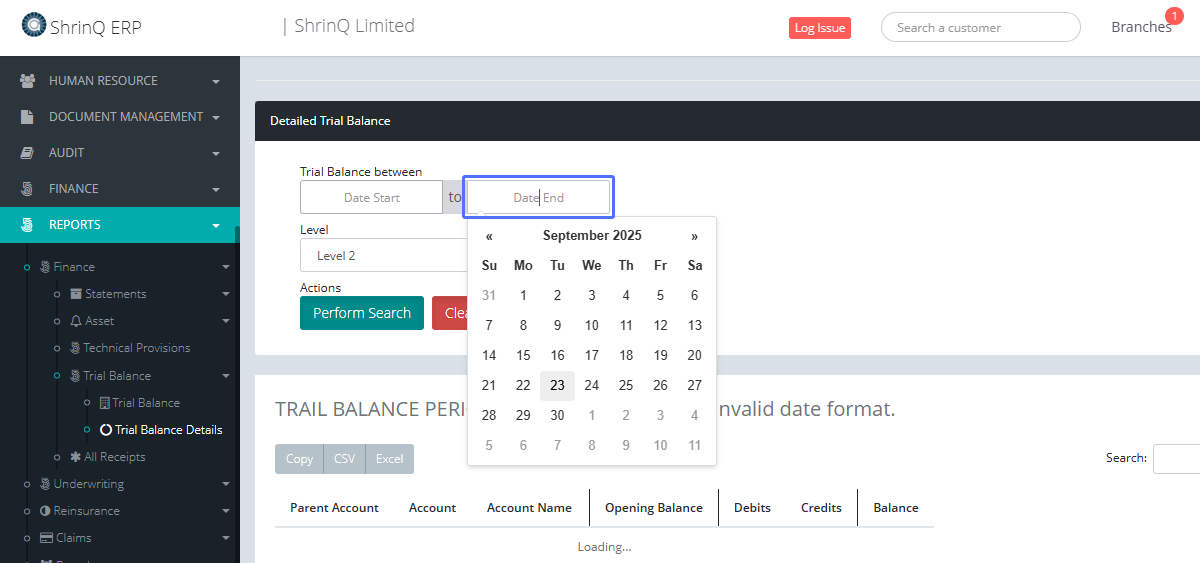Click the Human Resource people icon
The width and height of the screenshot is (1200, 563).
(28, 81)
